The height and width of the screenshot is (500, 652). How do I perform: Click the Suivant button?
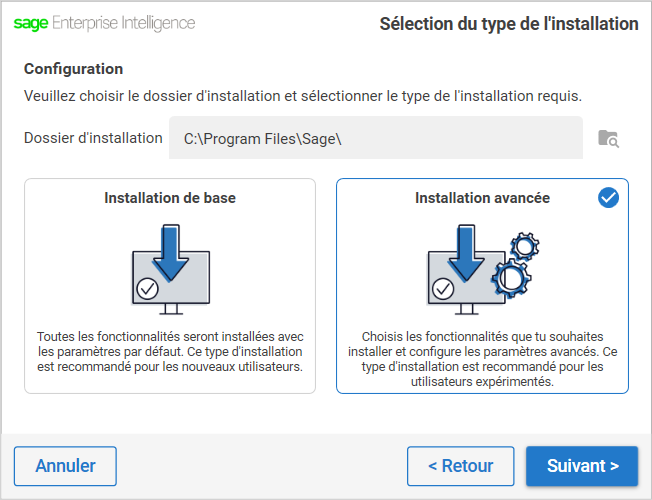coord(582,466)
